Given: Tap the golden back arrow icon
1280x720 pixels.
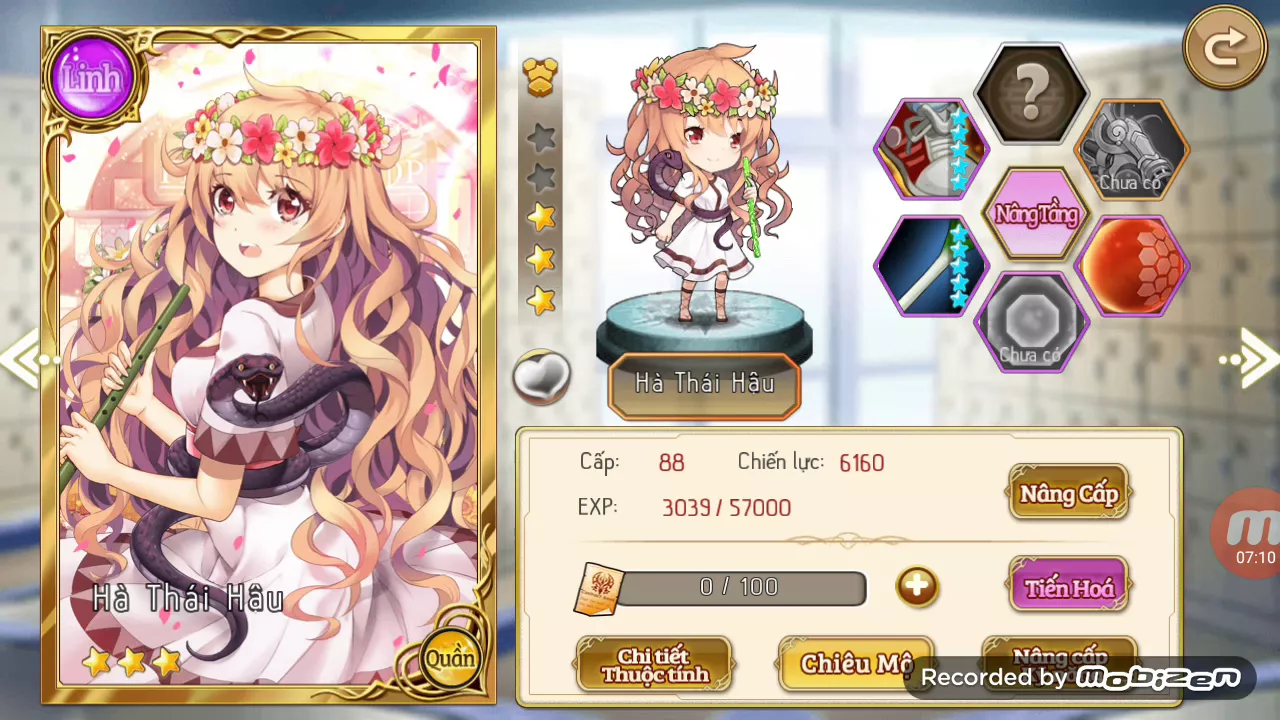Looking at the screenshot, I should pos(1224,47).
